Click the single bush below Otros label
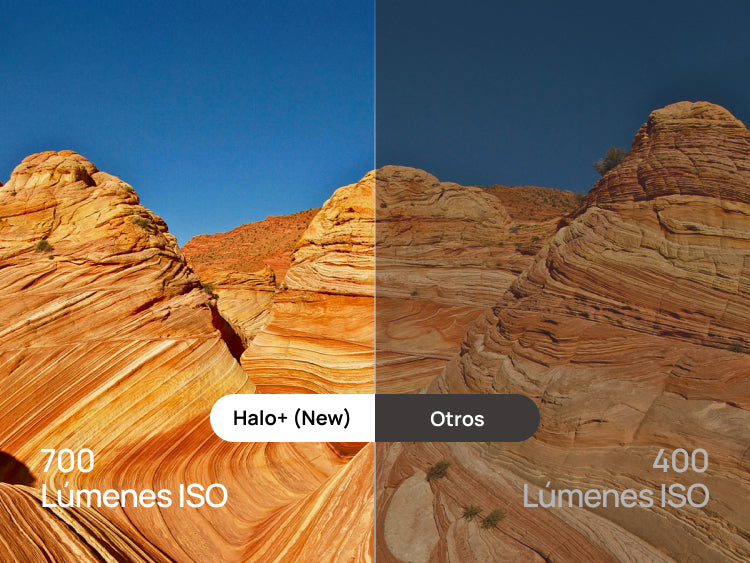The image size is (750, 563). (438, 470)
